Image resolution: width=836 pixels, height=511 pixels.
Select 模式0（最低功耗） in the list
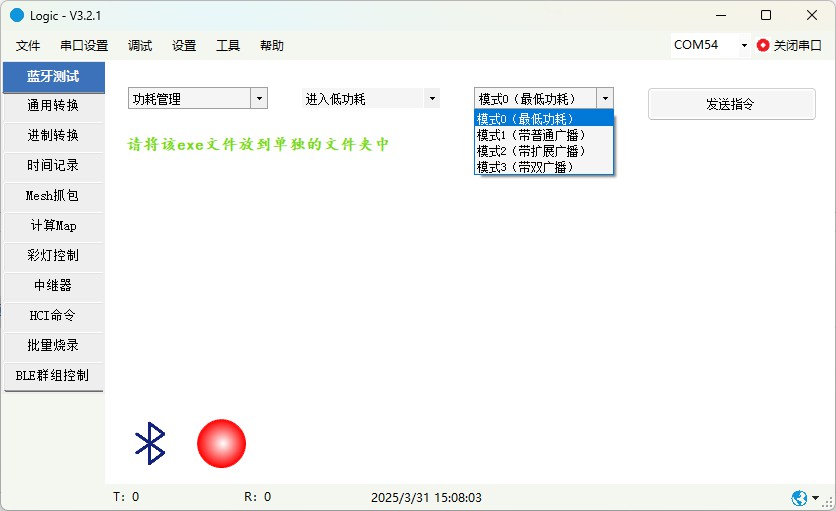coord(544,118)
